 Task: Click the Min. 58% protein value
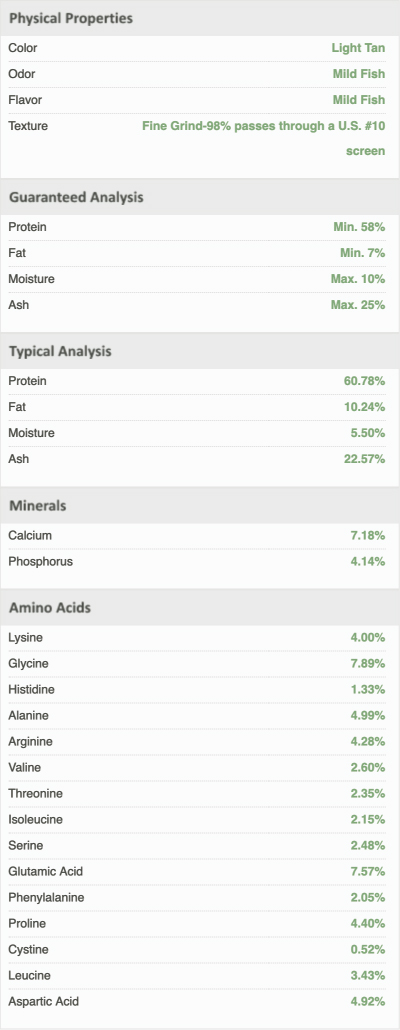(x=359, y=227)
